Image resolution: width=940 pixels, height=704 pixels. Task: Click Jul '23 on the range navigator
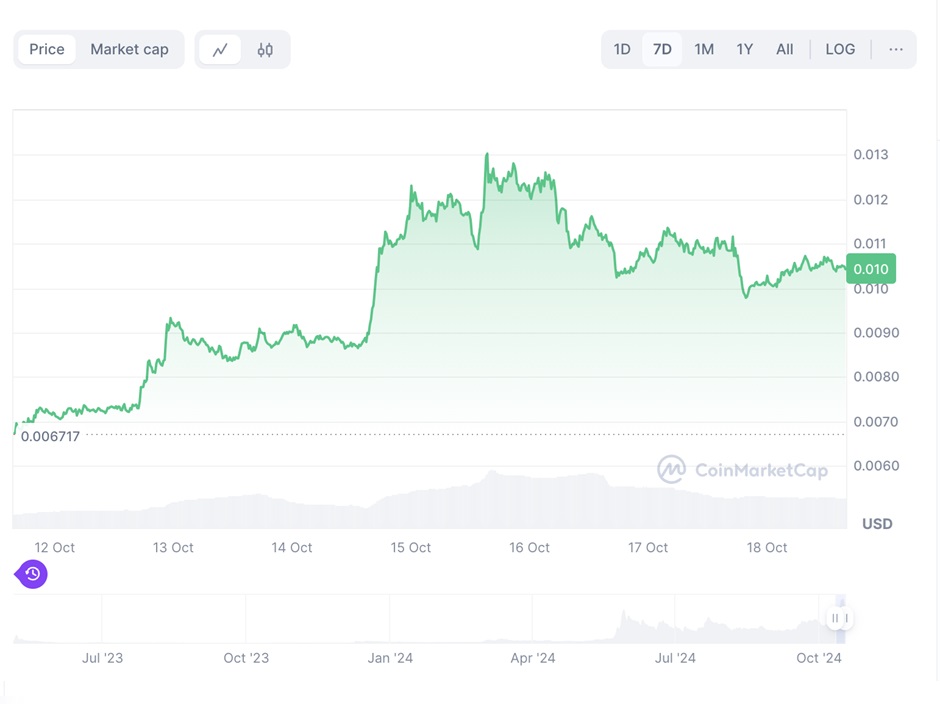pos(102,657)
